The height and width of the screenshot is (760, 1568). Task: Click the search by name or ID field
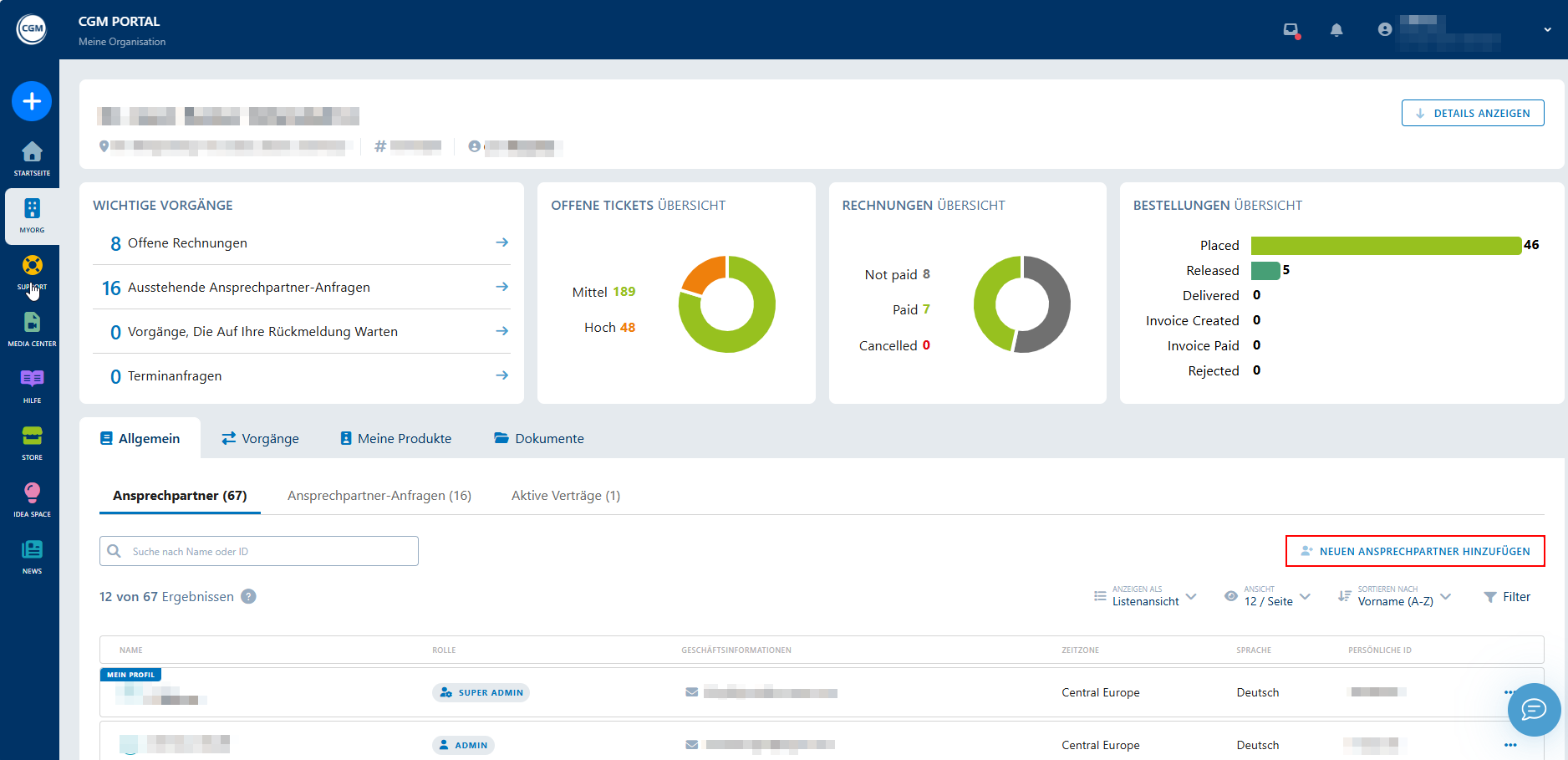259,551
